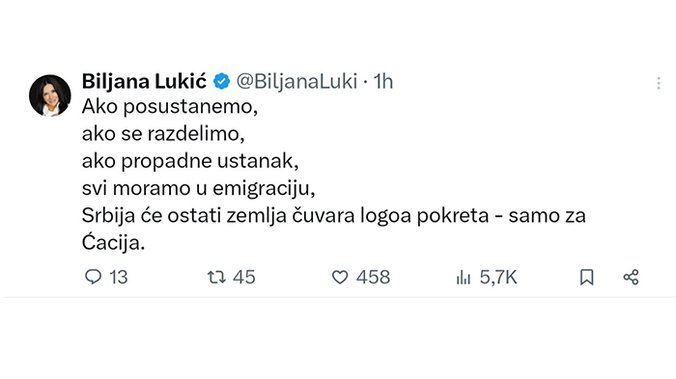Like the tweet with the heart icon
This screenshot has height=379, width=676.
(340, 277)
